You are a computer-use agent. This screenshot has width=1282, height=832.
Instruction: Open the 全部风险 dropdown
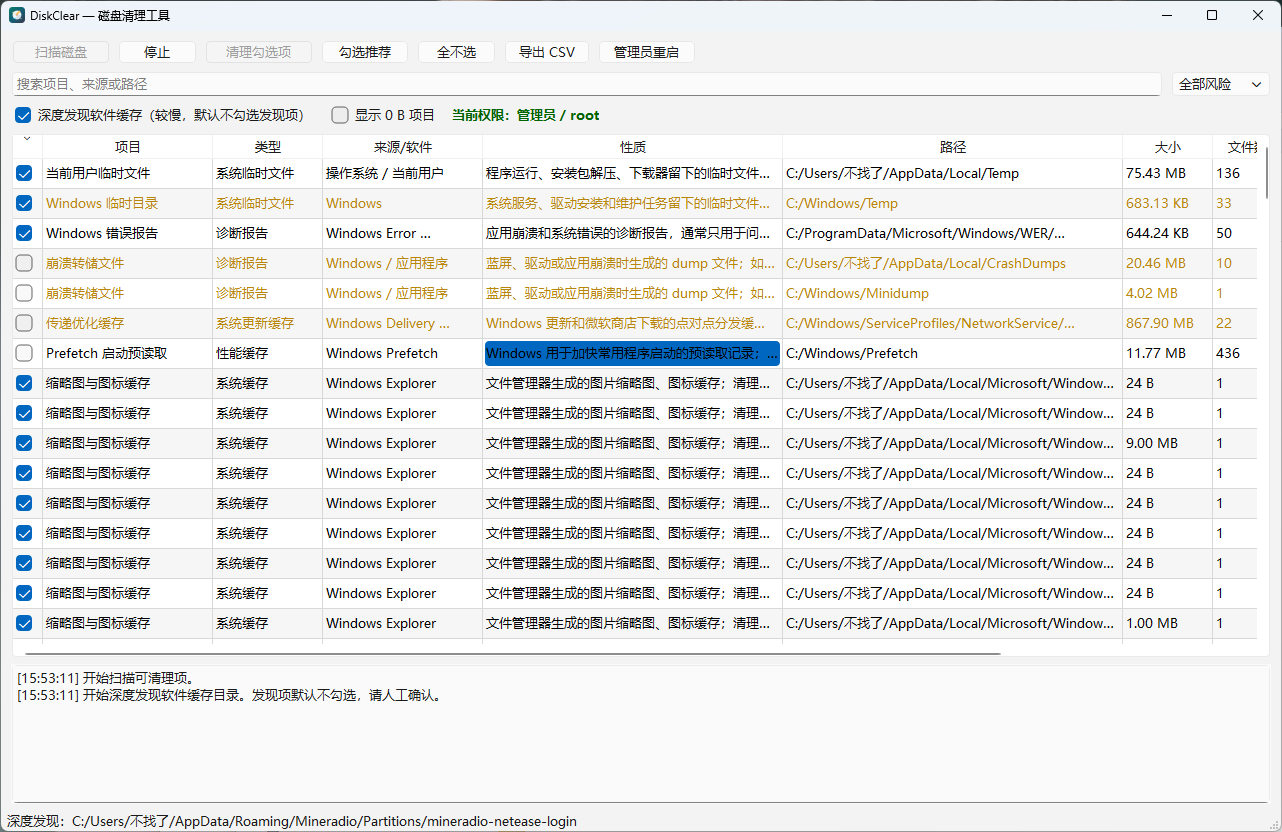coord(1220,84)
